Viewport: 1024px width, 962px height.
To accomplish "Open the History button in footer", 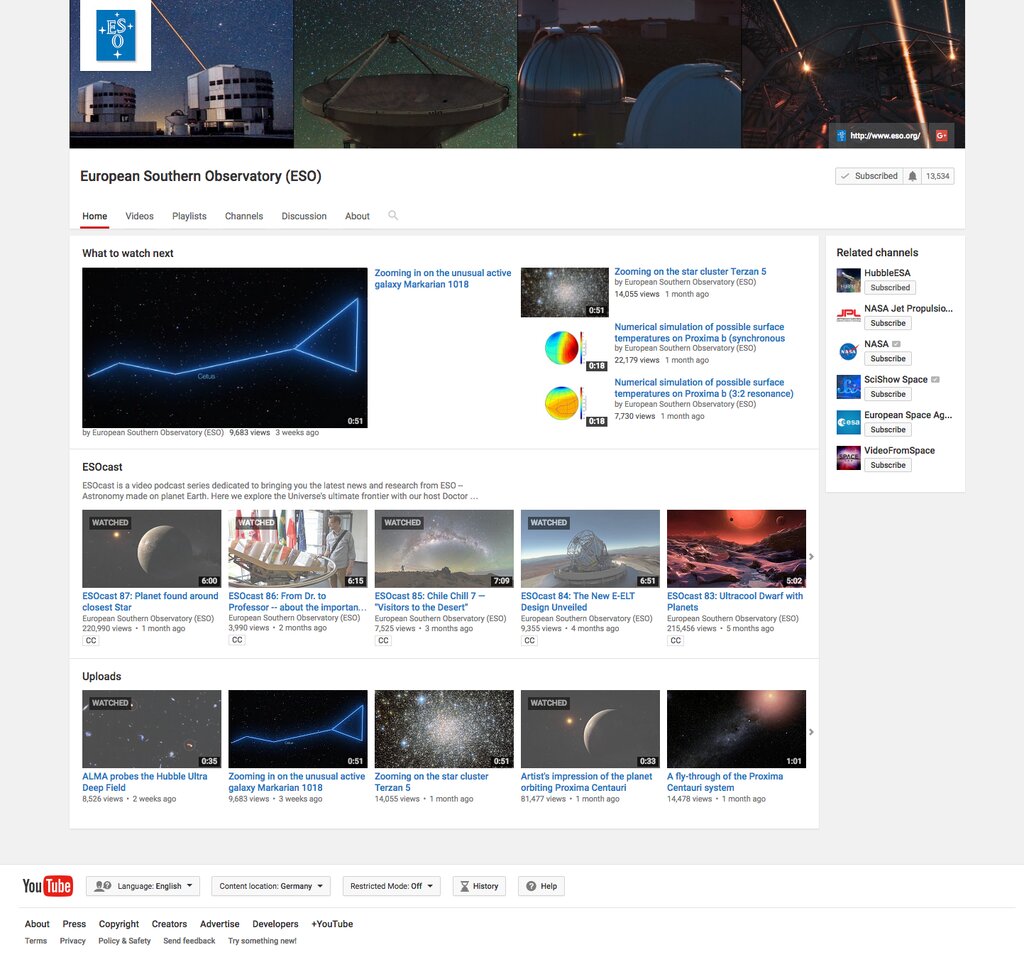I will tap(479, 886).
